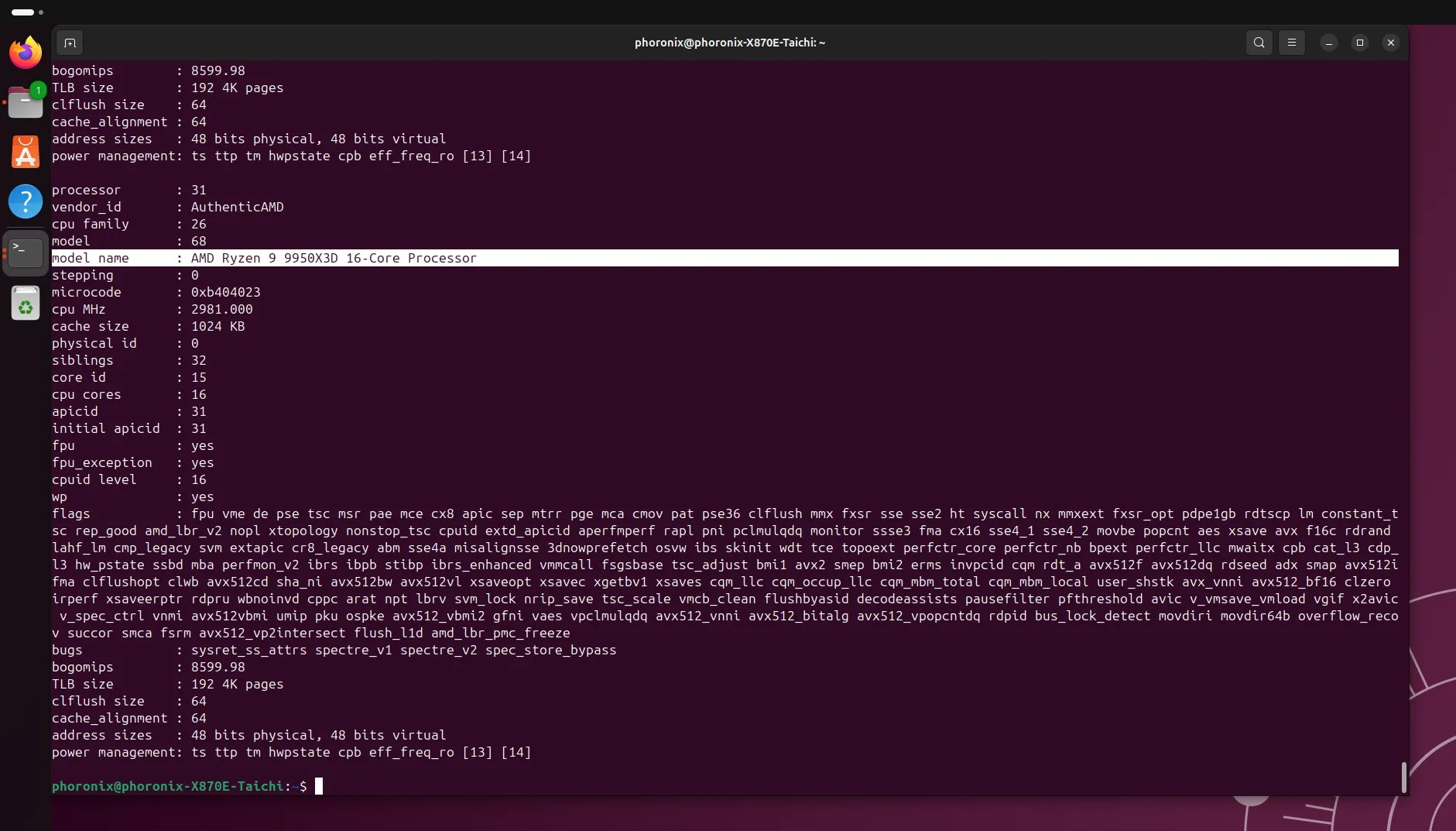The width and height of the screenshot is (1456, 831).
Task: Click the 'cpuid level : 16' line
Action: (x=129, y=479)
